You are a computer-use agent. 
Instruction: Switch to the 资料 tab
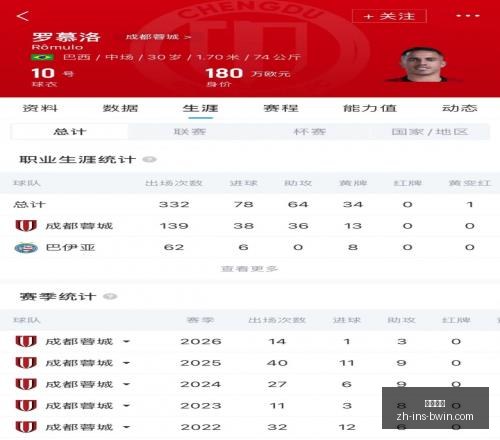pos(40,108)
